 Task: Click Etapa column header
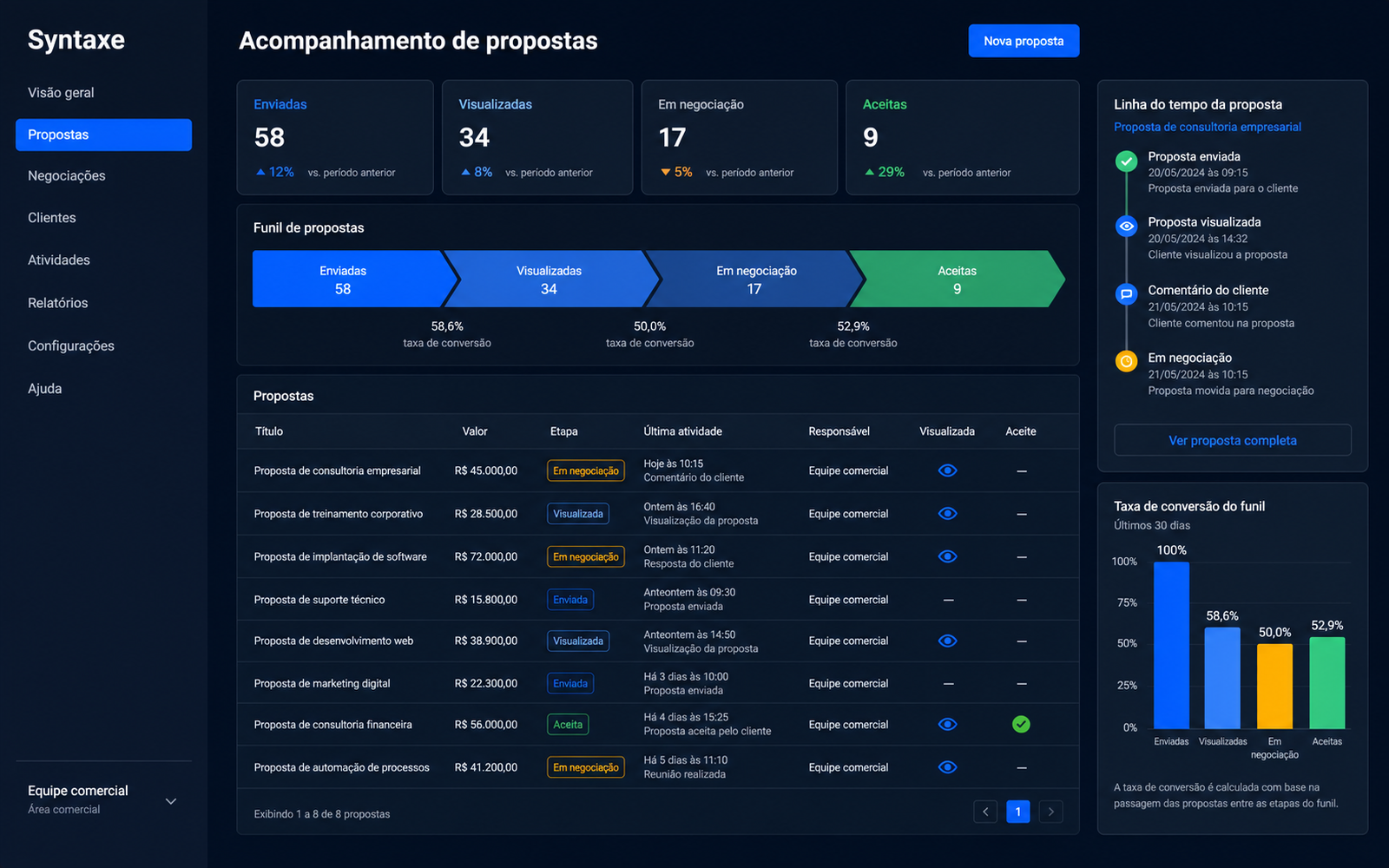pyautogui.click(x=563, y=431)
